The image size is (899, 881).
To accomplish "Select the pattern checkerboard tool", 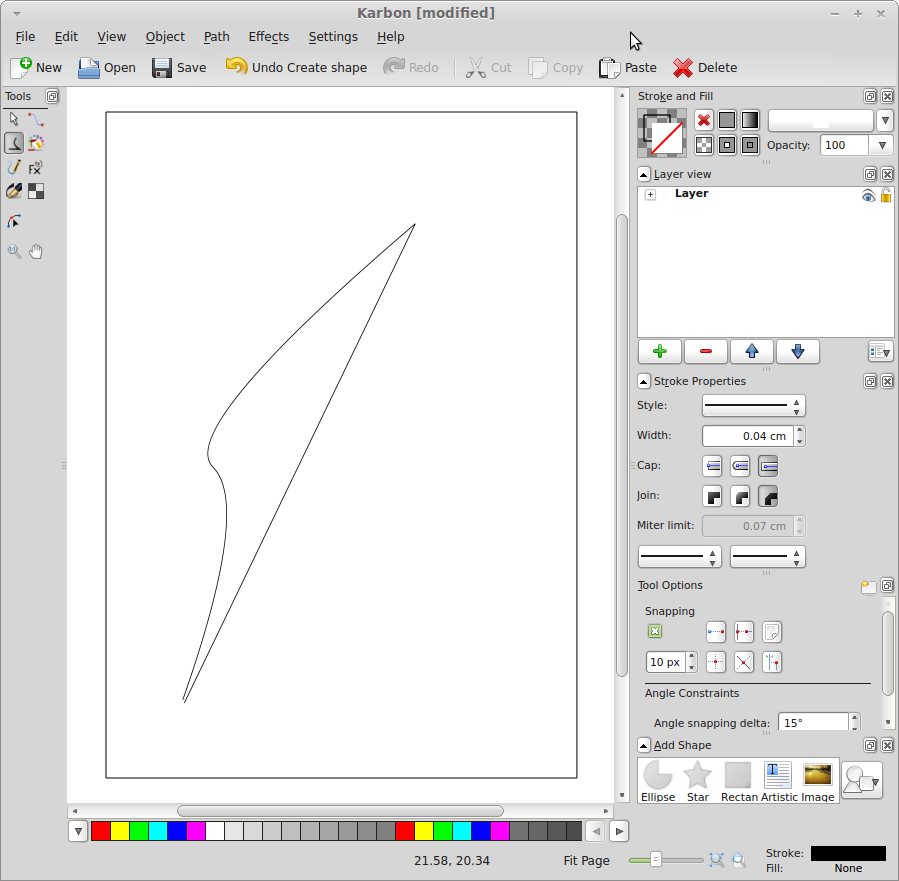I will click(x=36, y=191).
